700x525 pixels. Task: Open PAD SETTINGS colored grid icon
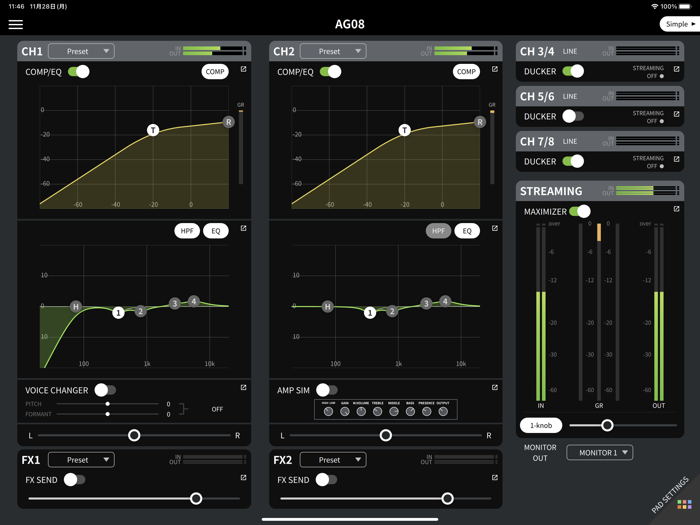point(684,504)
